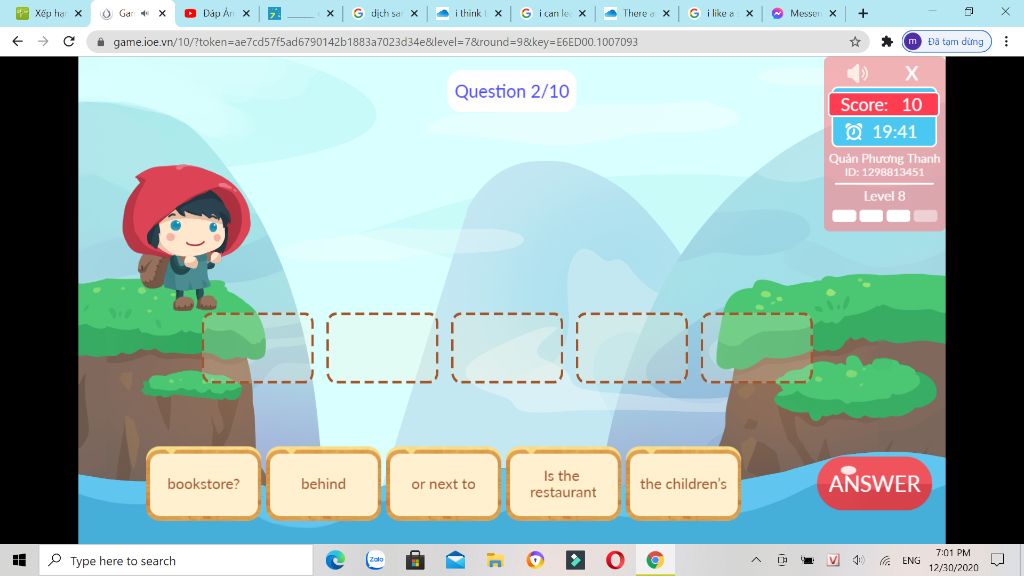The height and width of the screenshot is (576, 1024).
Task: Click the Meet Now tray icon
Action: coord(782,560)
